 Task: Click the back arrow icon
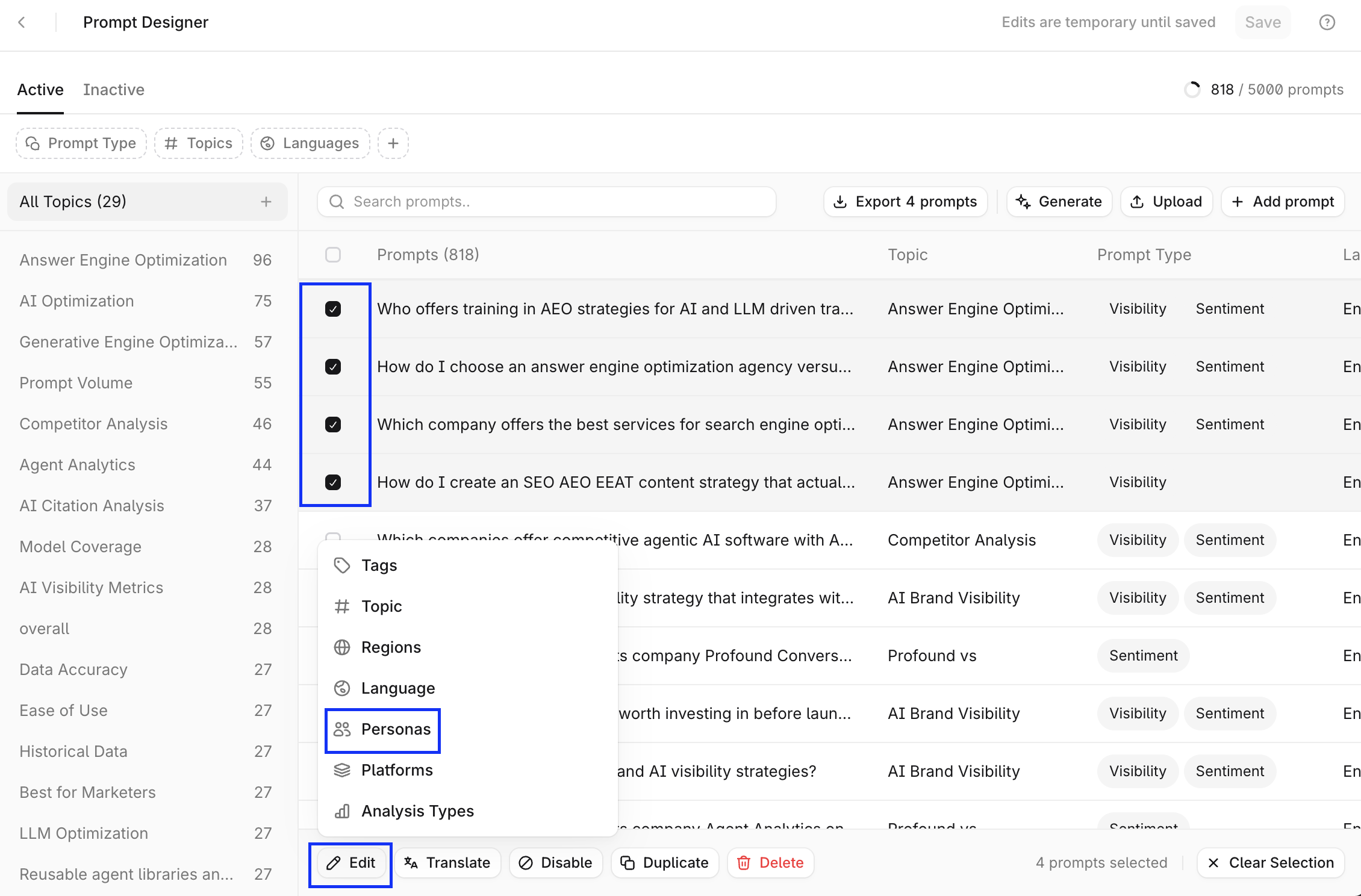pyautogui.click(x=22, y=22)
